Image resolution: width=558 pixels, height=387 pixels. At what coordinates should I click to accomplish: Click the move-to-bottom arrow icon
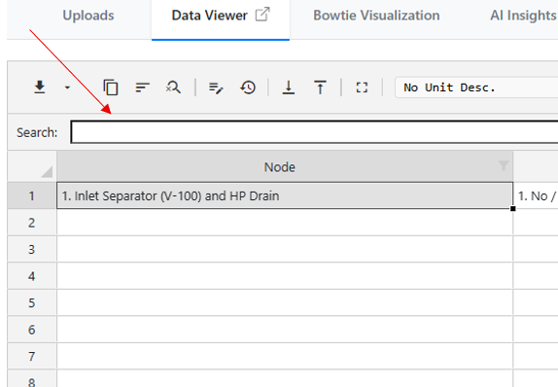click(289, 88)
